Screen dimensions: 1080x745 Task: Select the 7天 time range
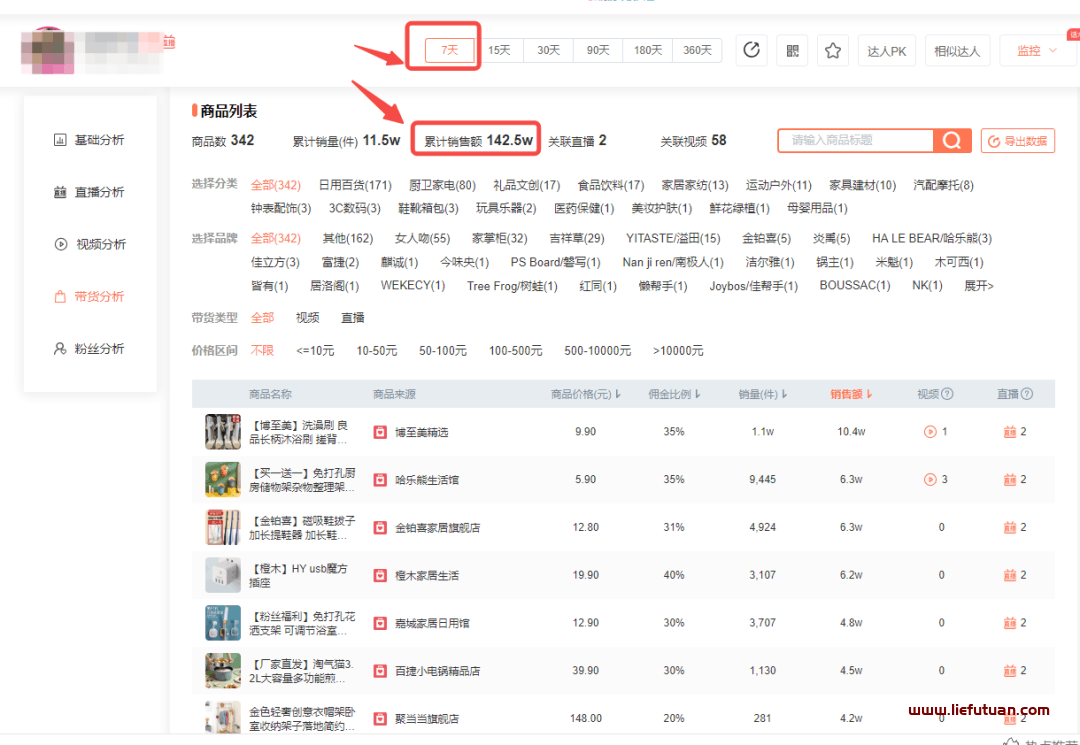[x=450, y=50]
